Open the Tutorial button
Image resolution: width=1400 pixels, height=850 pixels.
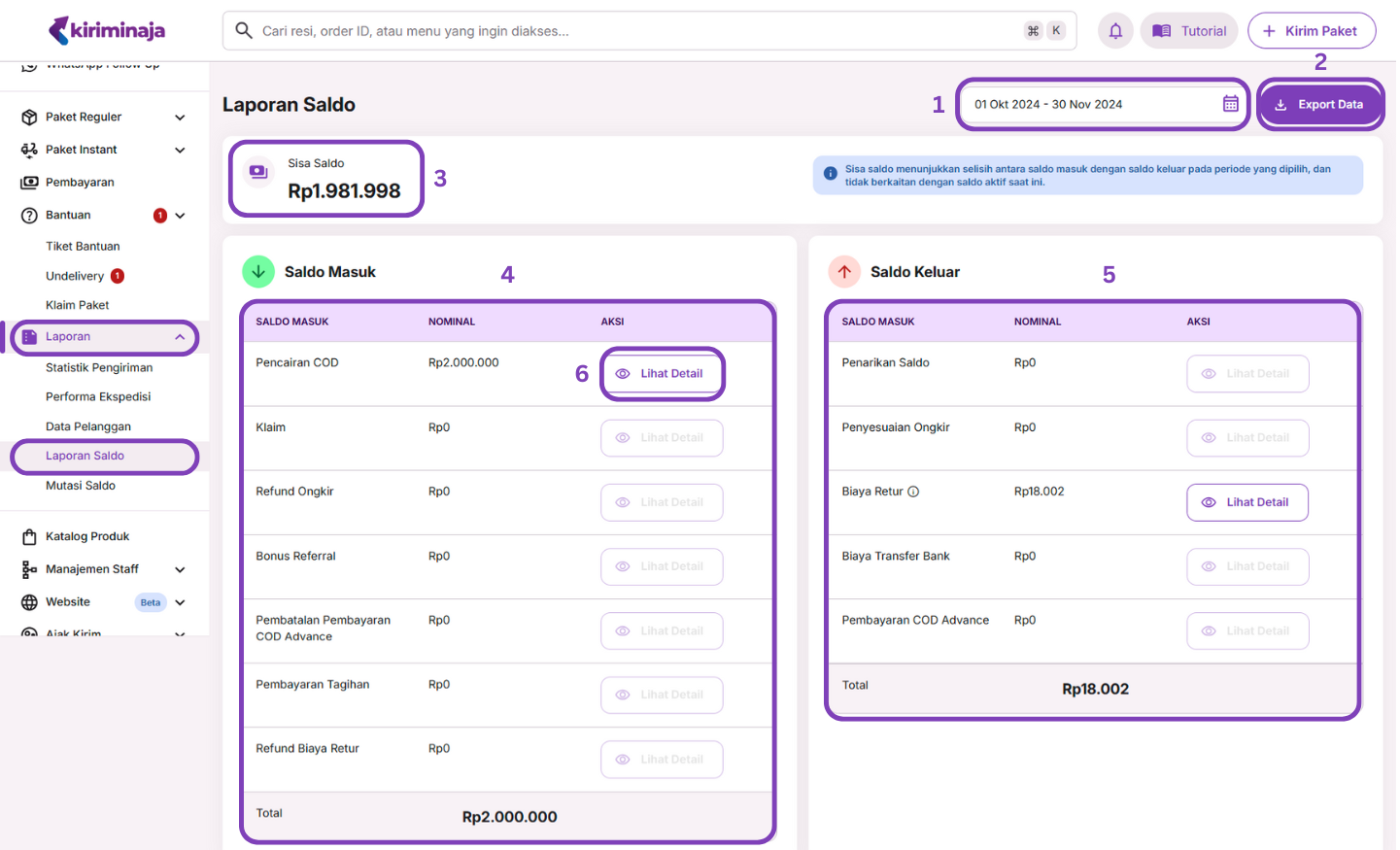pos(1189,31)
